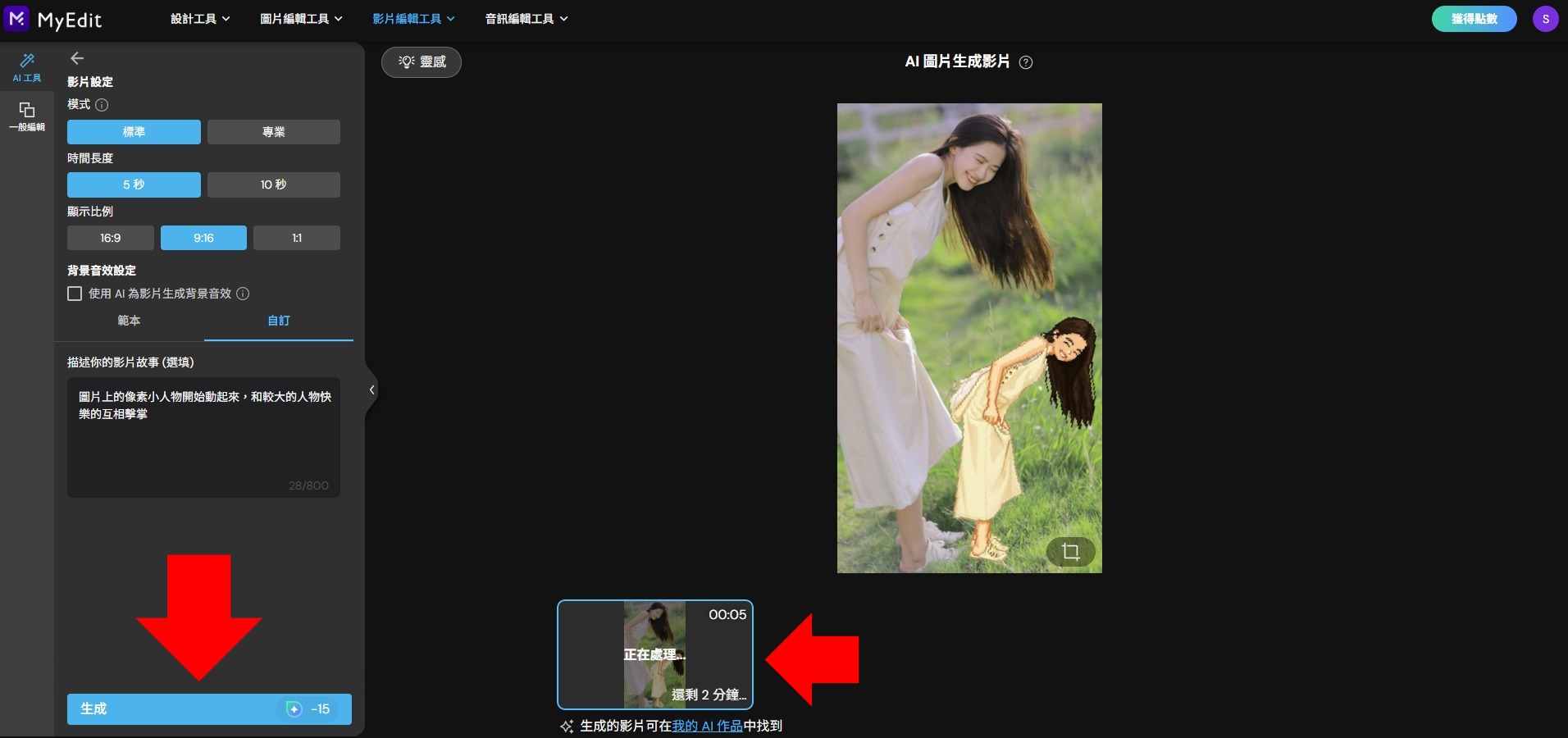Click the 獲得點數 button
Screen dimensions: 1568x738
pyautogui.click(x=1475, y=19)
